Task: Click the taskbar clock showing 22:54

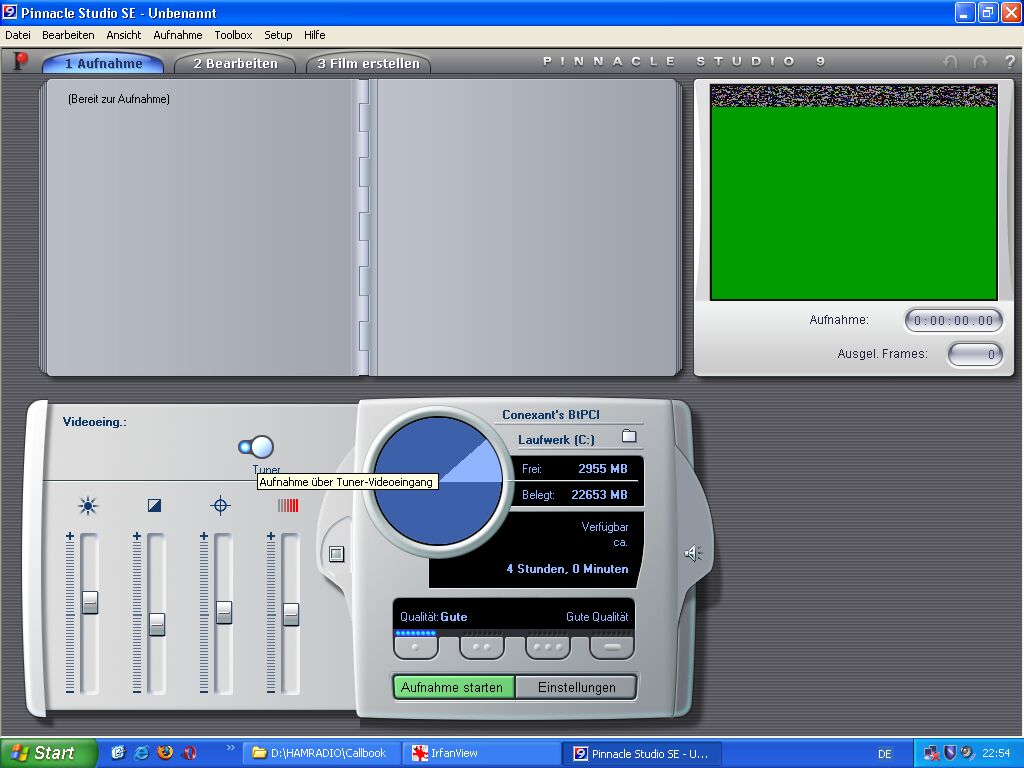Action: (996, 754)
